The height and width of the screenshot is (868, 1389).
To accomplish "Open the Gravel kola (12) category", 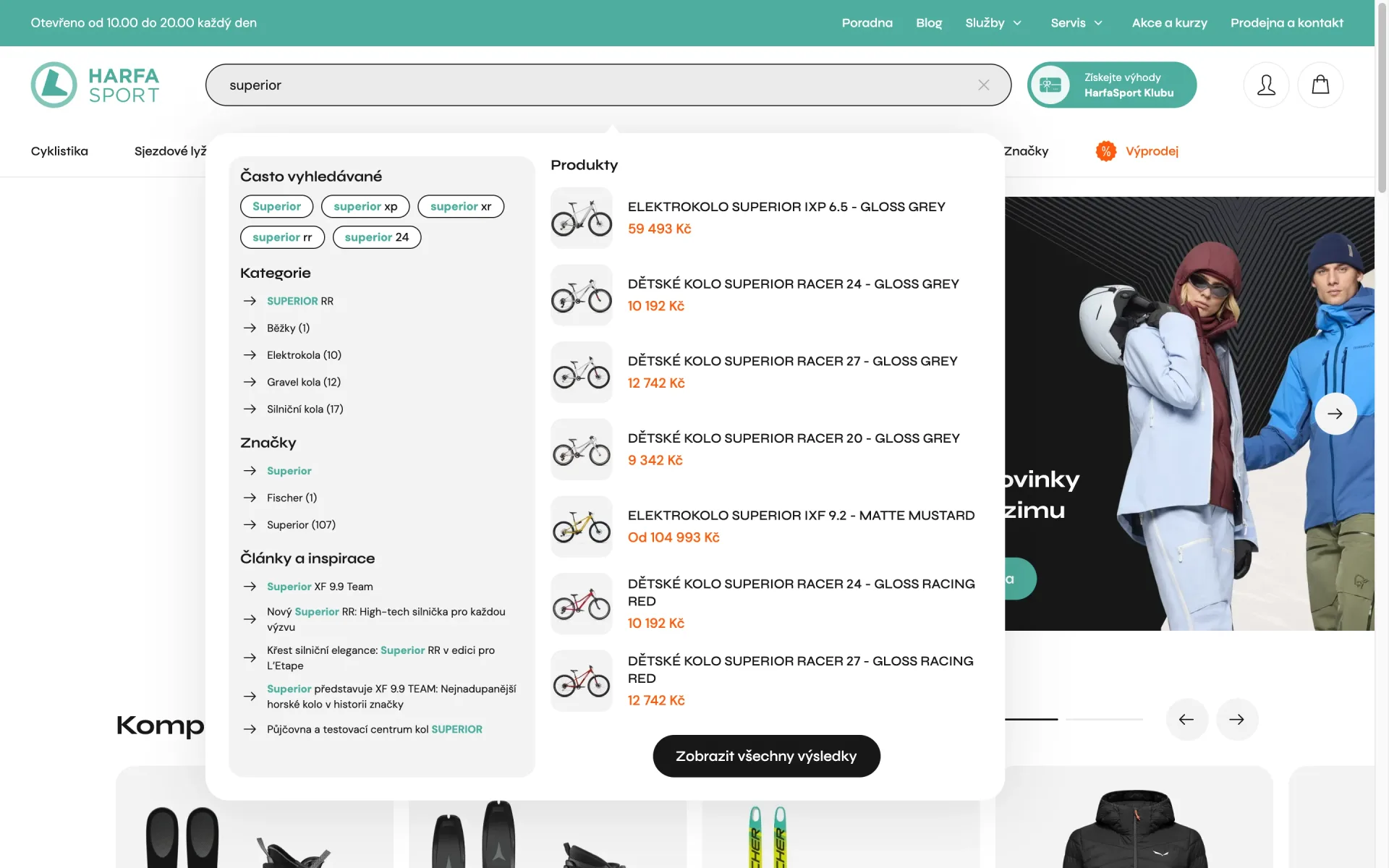I will pyautogui.click(x=304, y=382).
